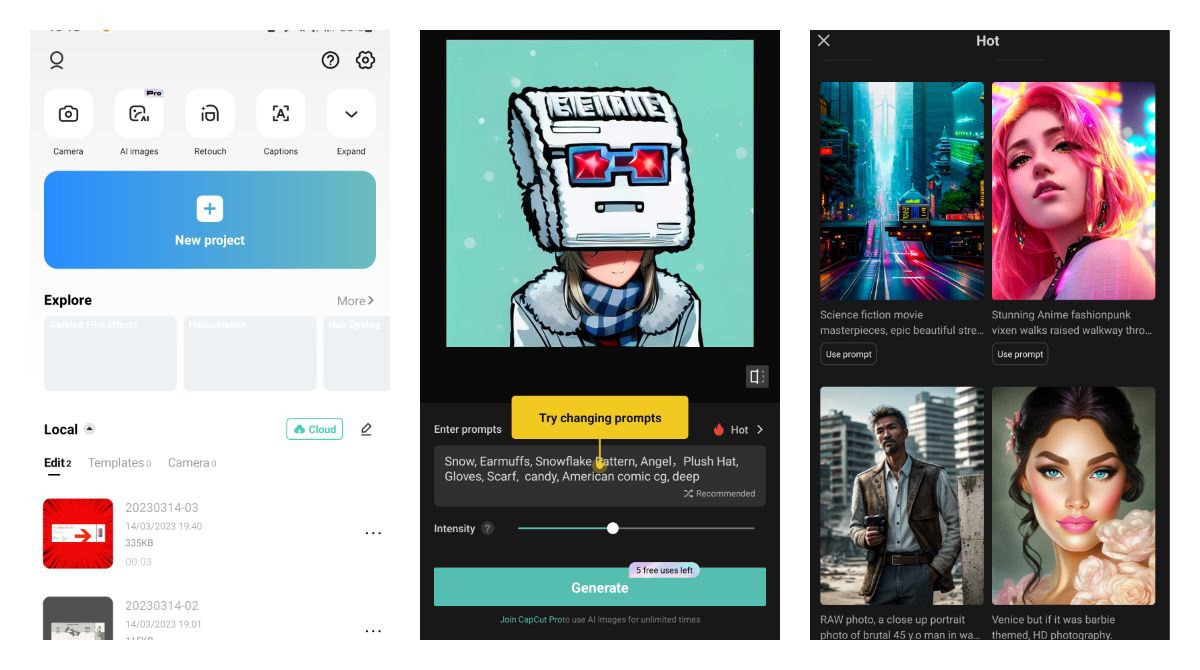Select the Science fiction movie masterpieces description
The width and height of the screenshot is (1200, 670).
tap(901, 322)
